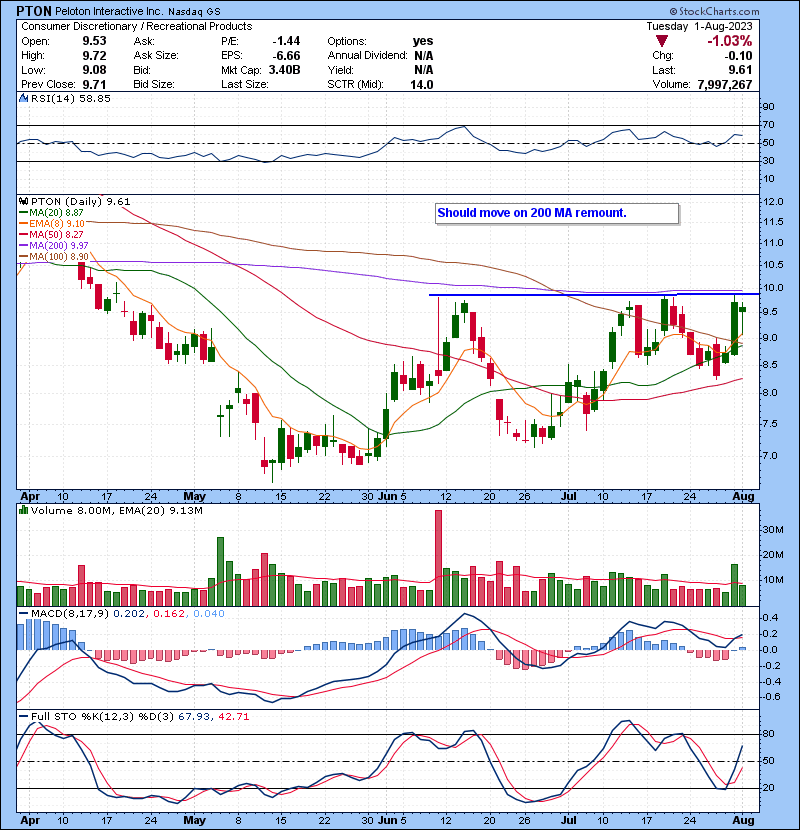Click the 'Should move on 200 MA remount.' annotation
The height and width of the screenshot is (830, 800).
coord(532,213)
